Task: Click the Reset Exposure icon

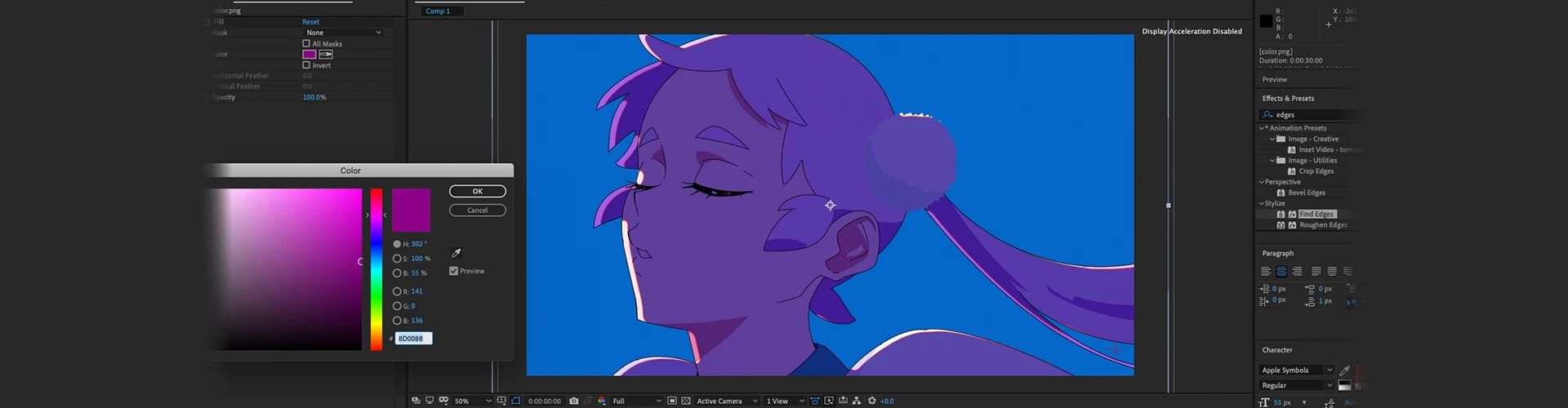Action: [x=871, y=401]
